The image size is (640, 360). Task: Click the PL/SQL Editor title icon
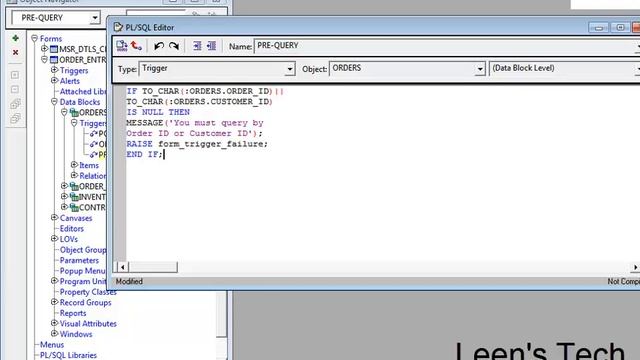point(118,27)
